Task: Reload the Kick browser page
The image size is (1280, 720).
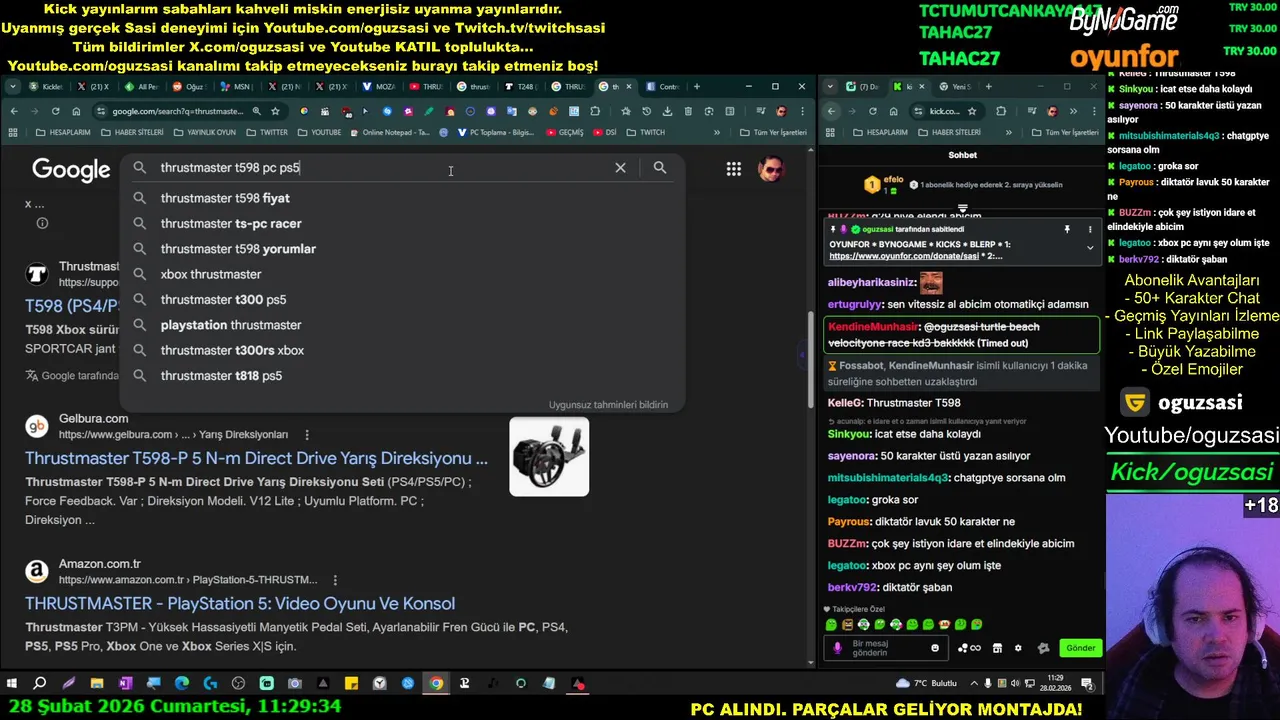Action: coord(873,111)
